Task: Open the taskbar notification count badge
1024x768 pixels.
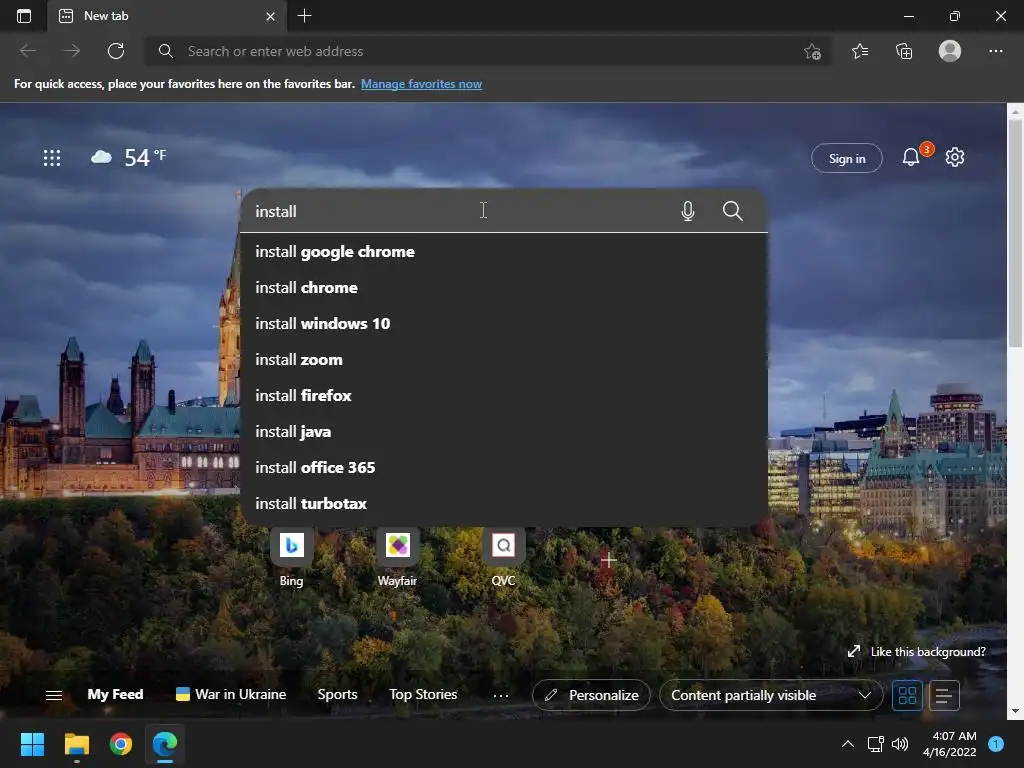Action: tap(996, 744)
